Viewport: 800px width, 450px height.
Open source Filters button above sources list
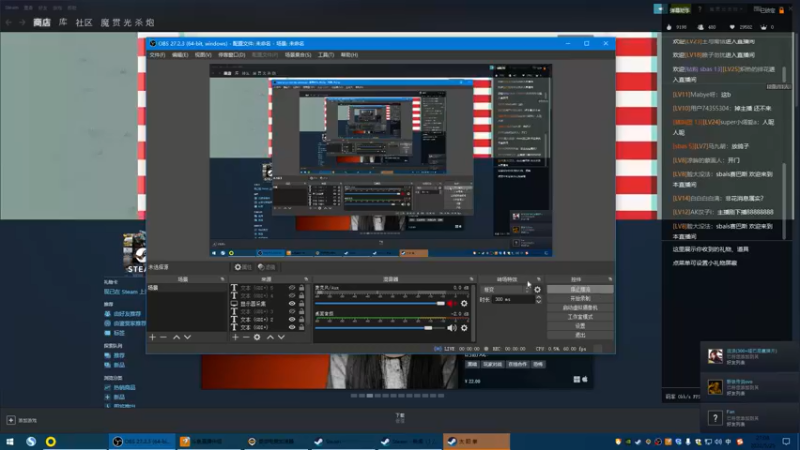[x=266, y=267]
